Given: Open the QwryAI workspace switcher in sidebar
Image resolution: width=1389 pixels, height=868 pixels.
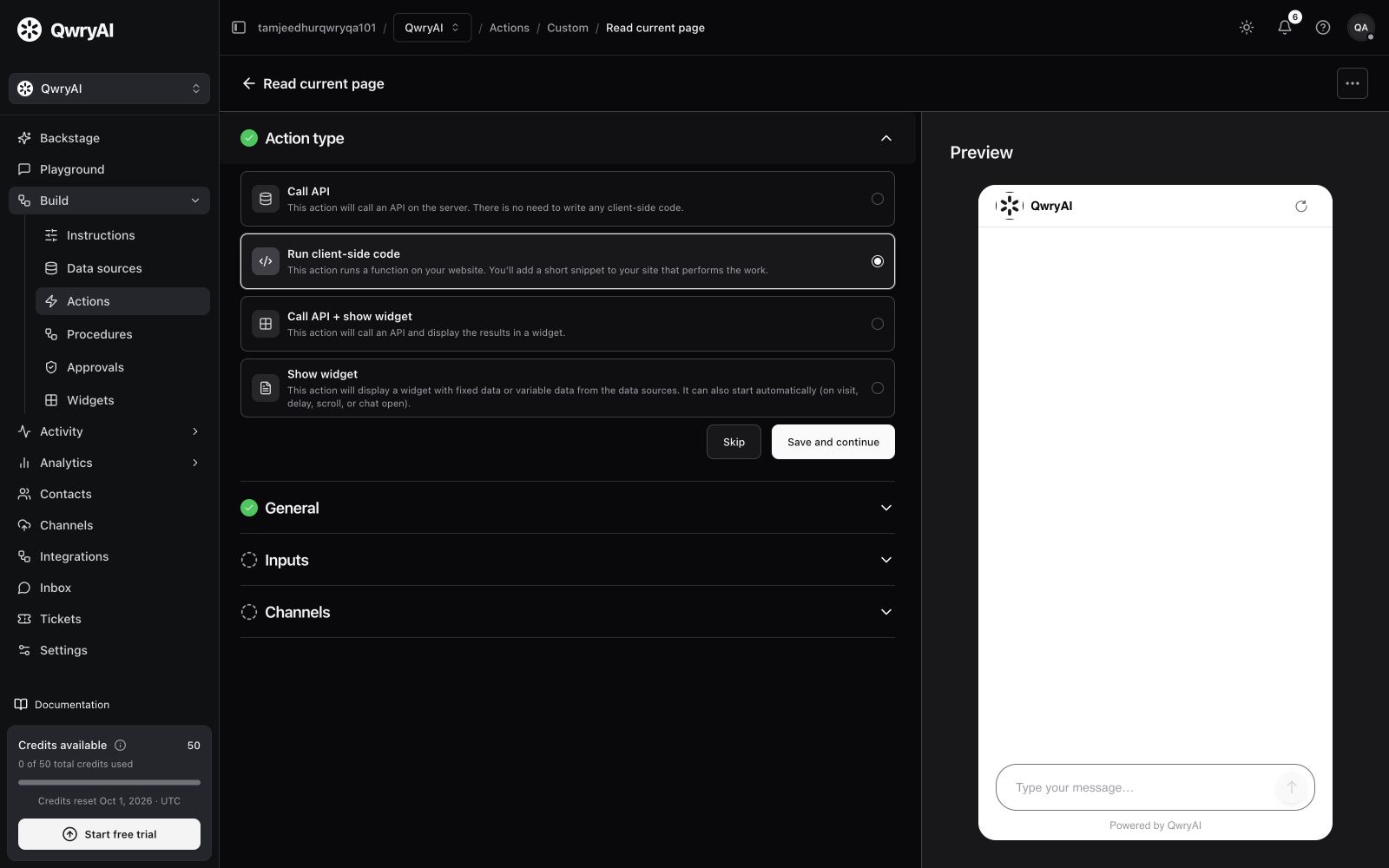Looking at the screenshot, I should (x=109, y=89).
